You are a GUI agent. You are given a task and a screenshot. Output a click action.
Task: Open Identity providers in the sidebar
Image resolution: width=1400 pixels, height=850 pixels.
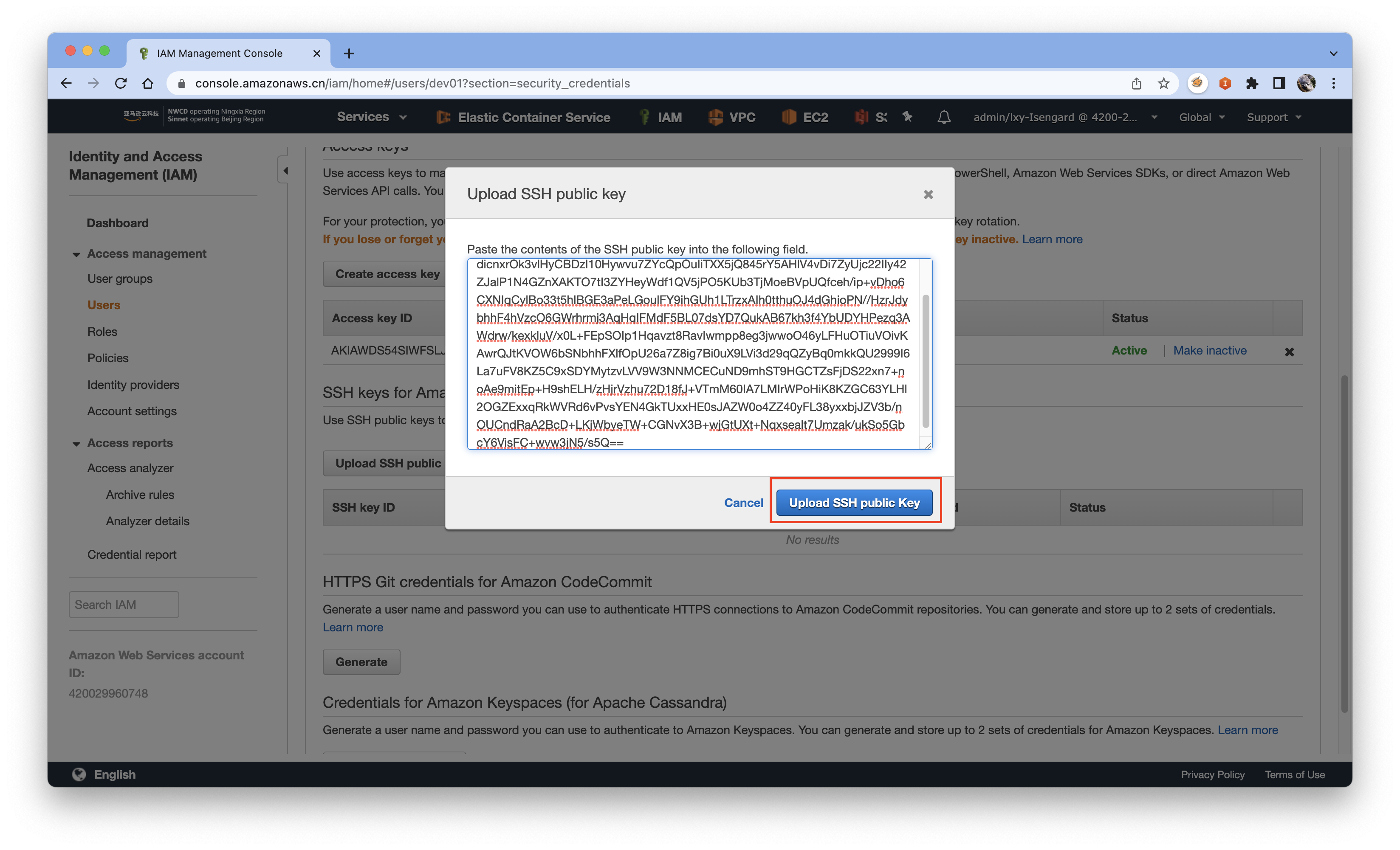(133, 384)
